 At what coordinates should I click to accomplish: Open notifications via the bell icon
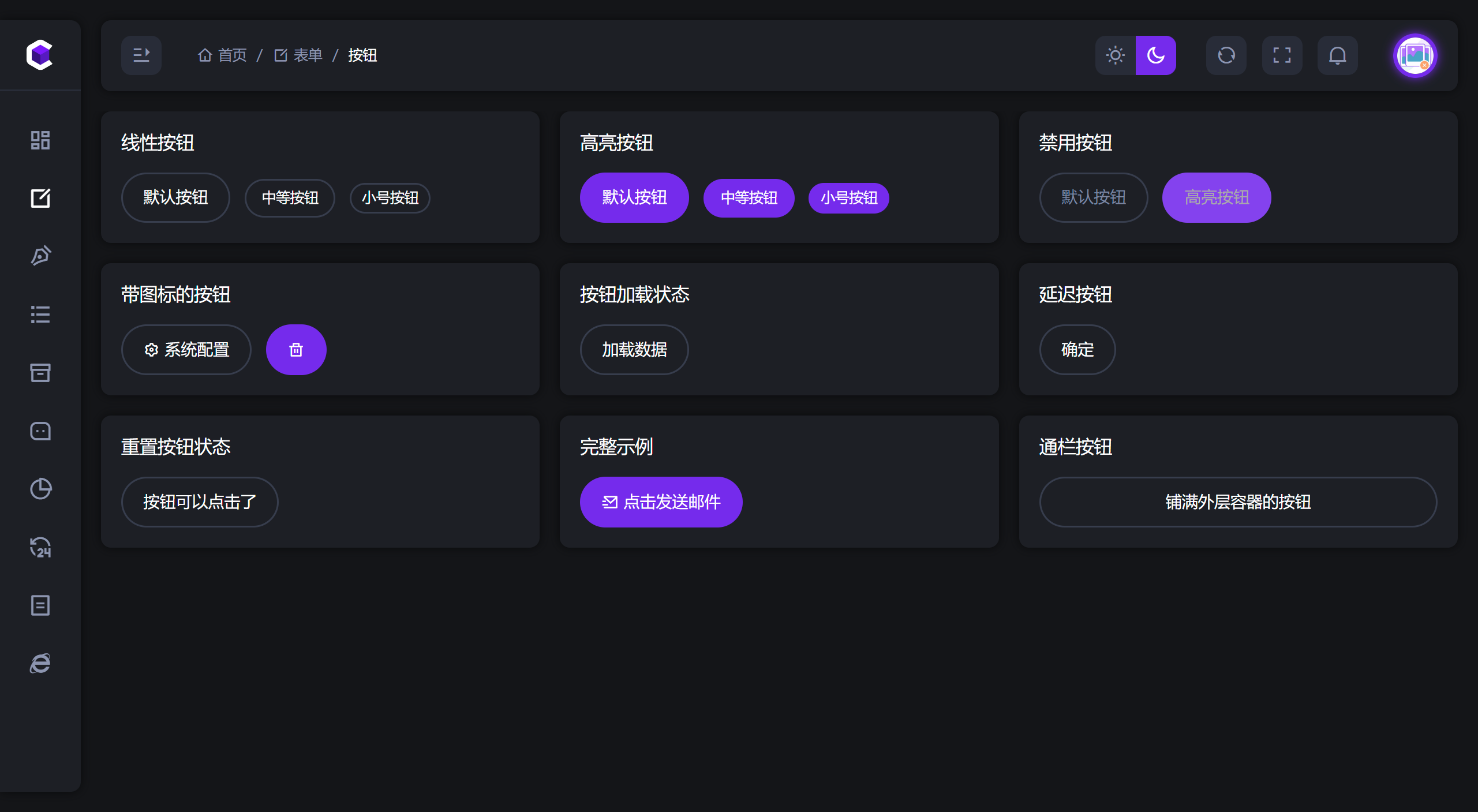click(1338, 55)
